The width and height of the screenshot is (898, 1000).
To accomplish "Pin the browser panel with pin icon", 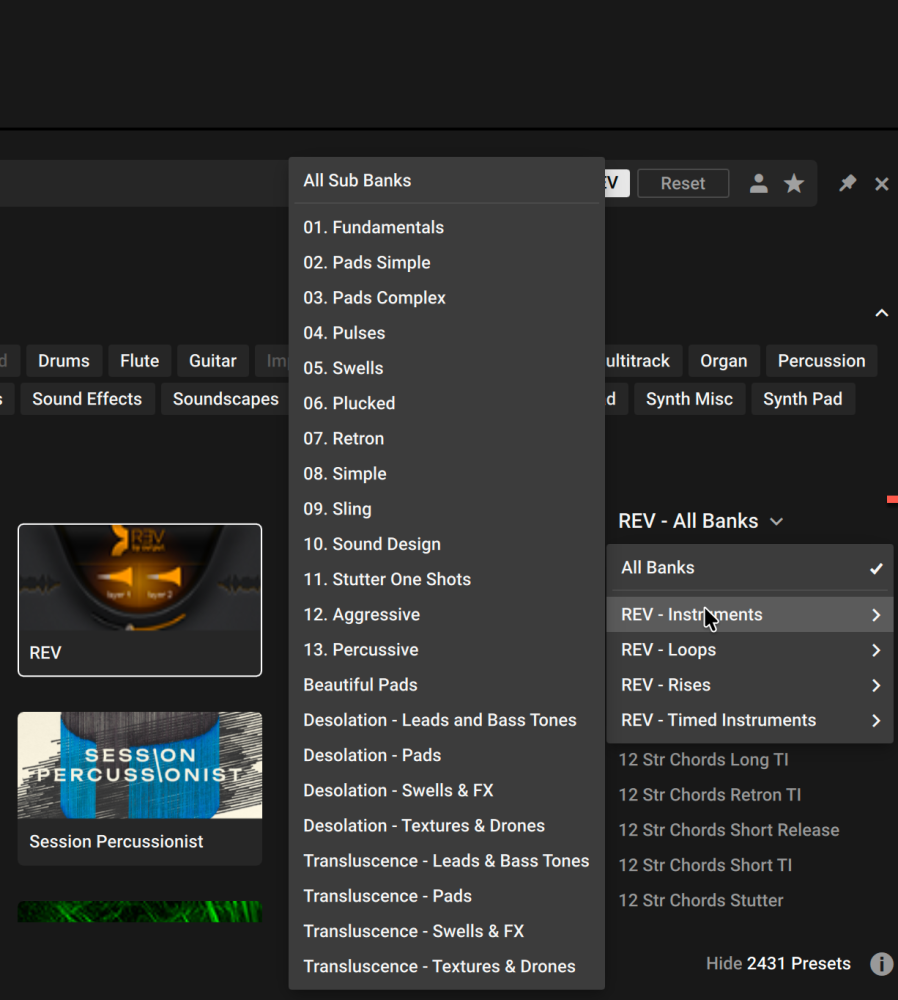I will coord(847,184).
